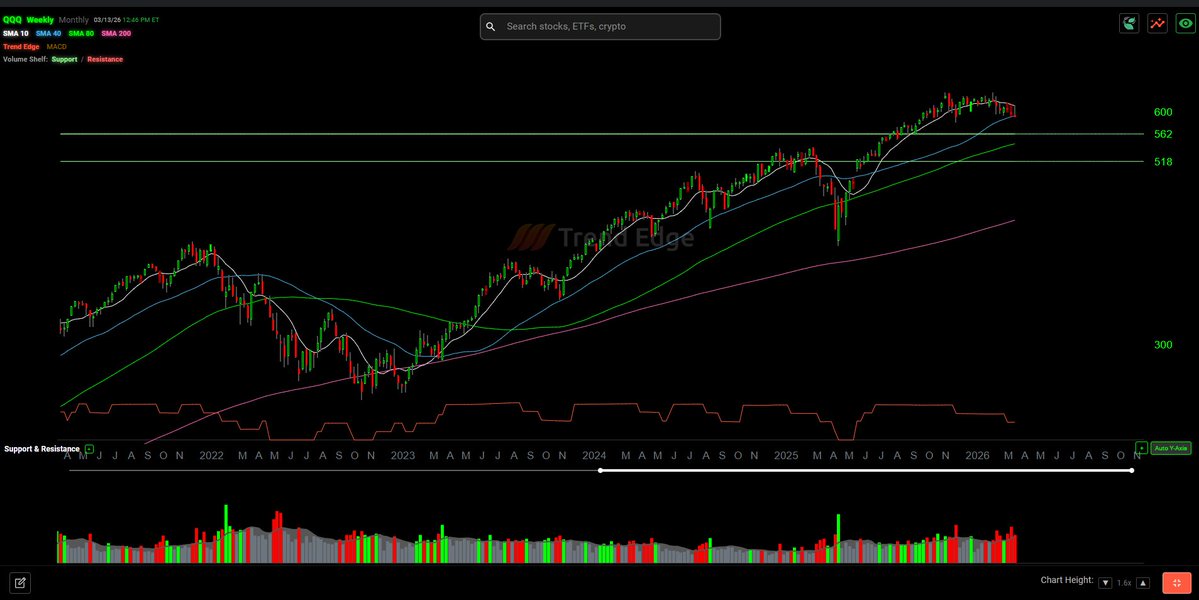Click the search magnifier icon

(491, 27)
